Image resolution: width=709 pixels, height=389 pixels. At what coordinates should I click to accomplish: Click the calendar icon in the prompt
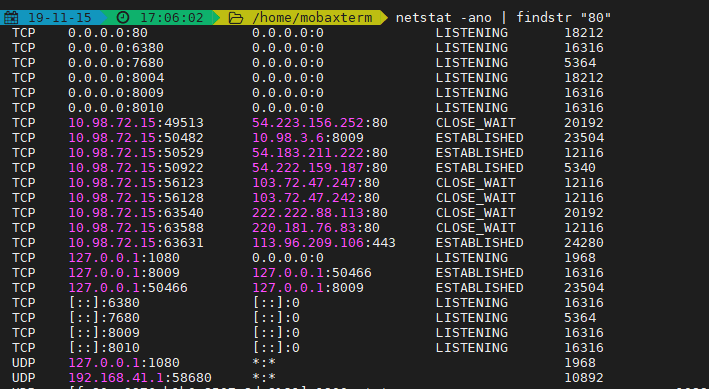[11, 18]
